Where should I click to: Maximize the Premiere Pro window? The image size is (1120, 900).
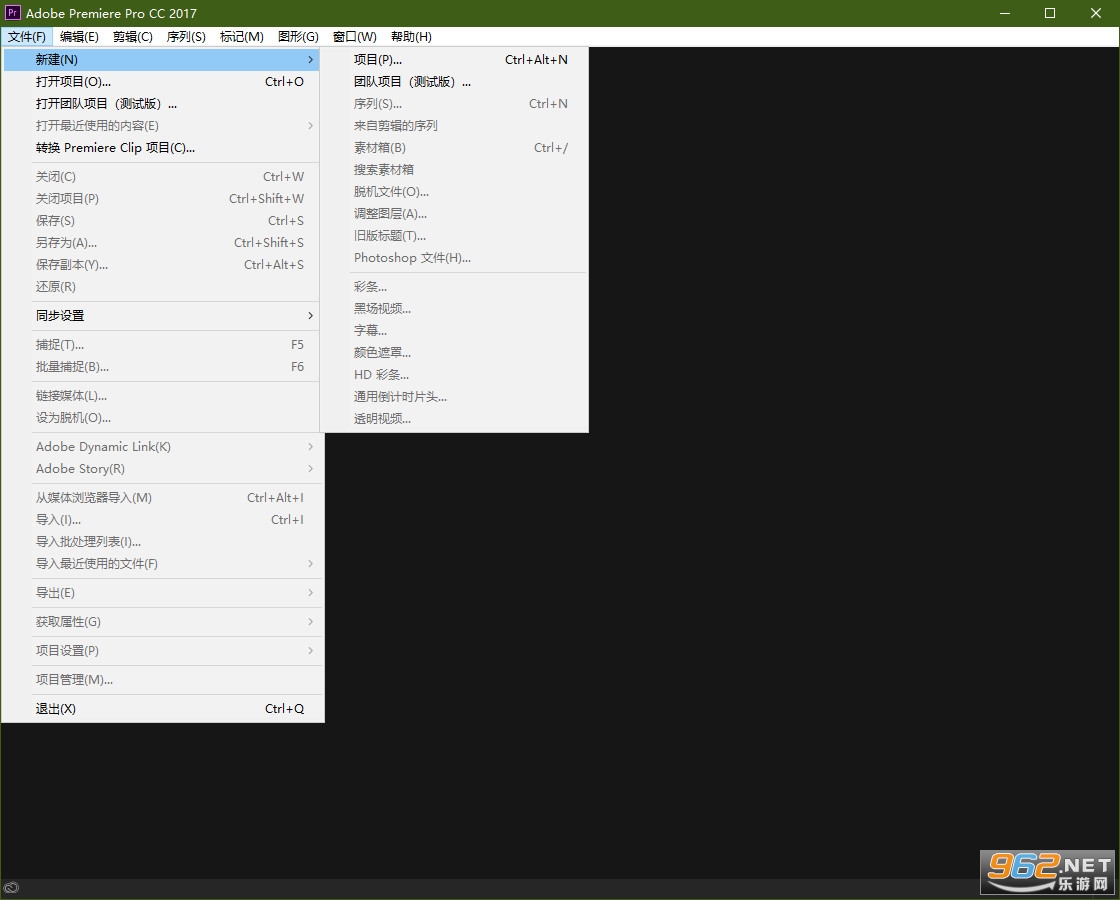coord(1050,13)
